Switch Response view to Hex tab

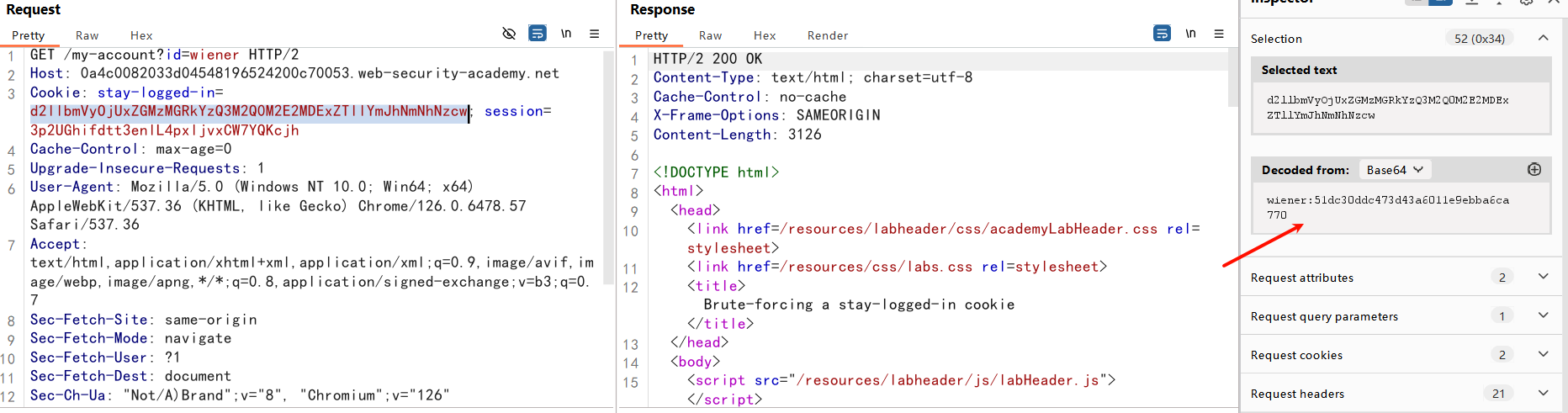[x=764, y=35]
